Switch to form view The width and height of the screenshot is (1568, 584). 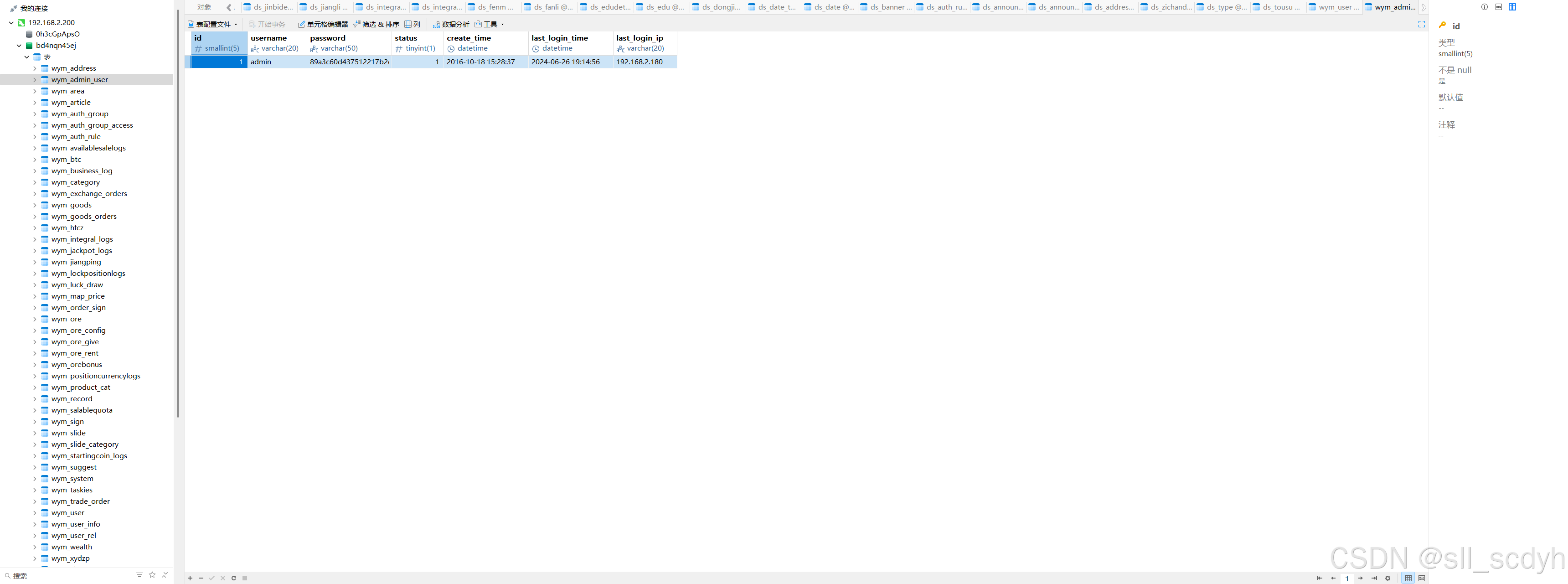click(x=1422, y=578)
